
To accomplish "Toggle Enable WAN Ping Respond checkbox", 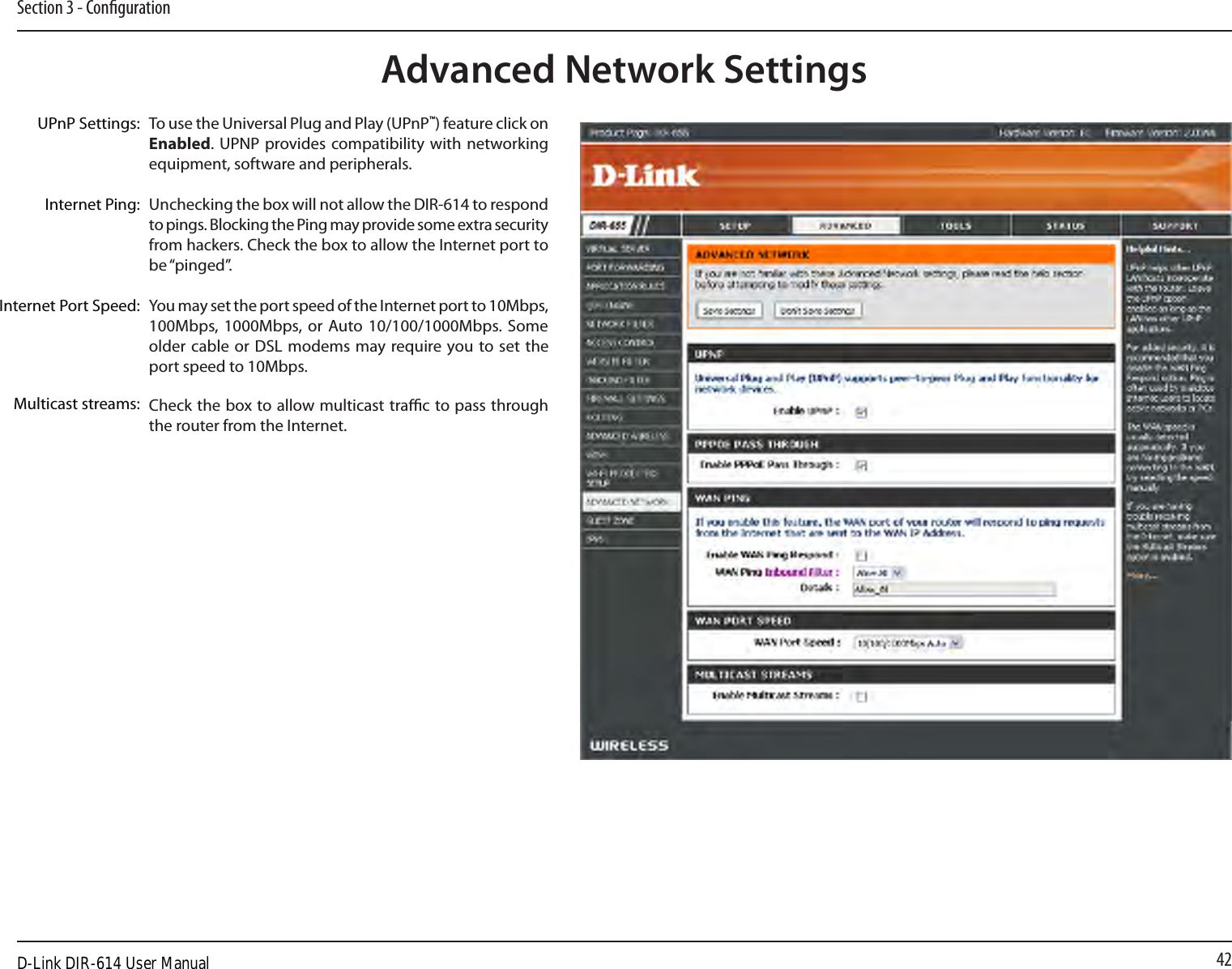I will click(861, 556).
